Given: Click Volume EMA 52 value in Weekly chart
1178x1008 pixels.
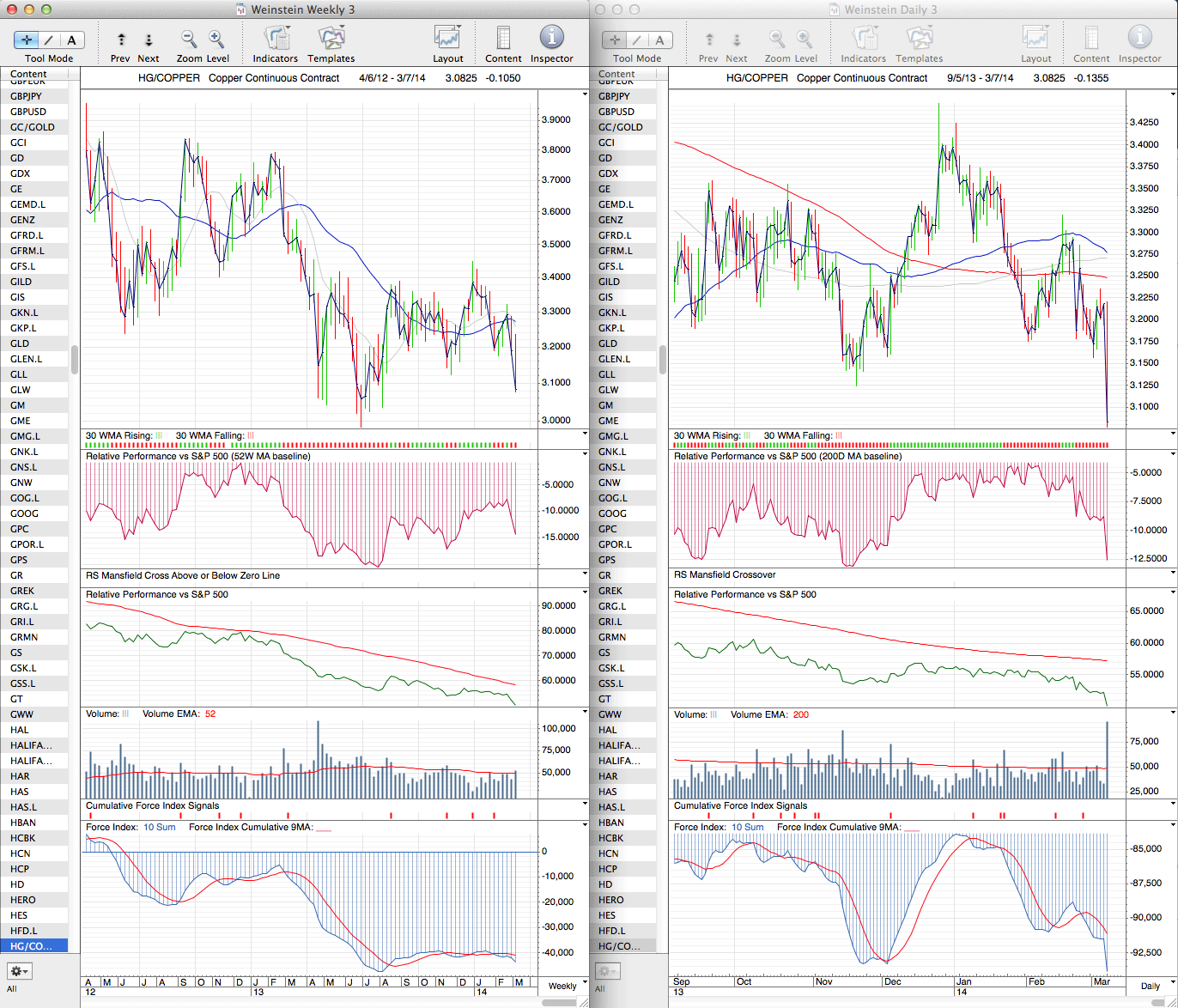Looking at the screenshot, I should [x=210, y=713].
